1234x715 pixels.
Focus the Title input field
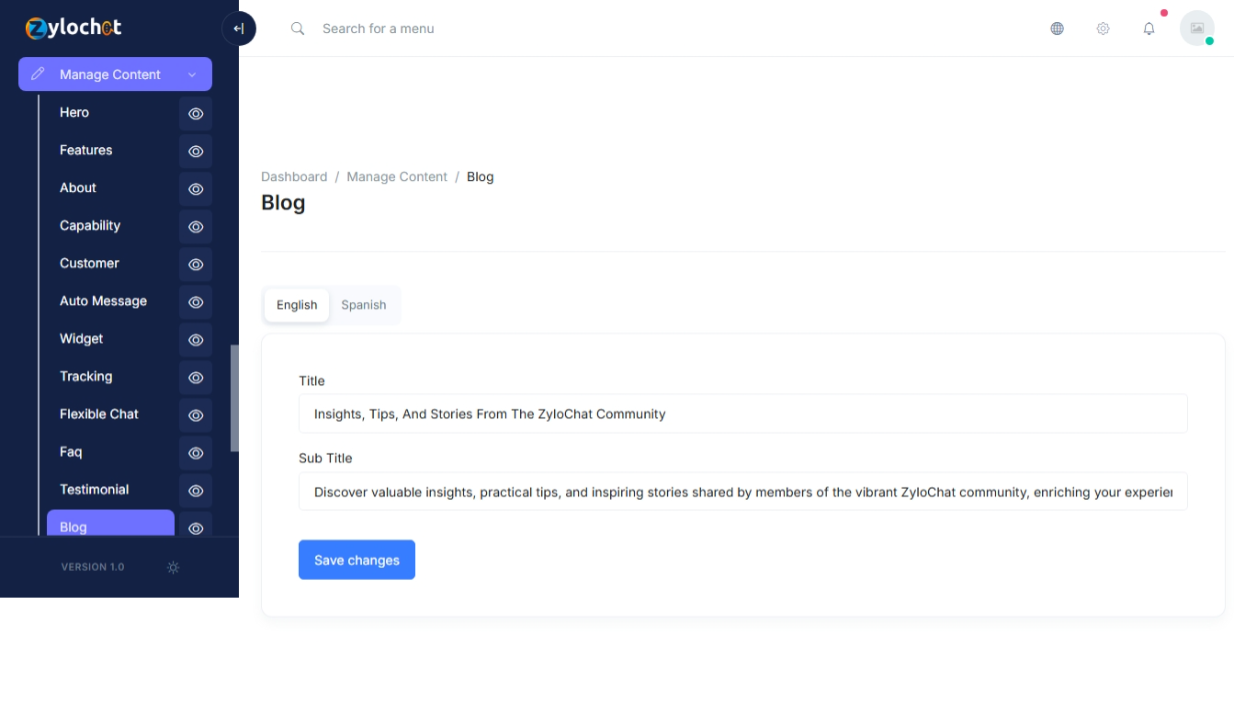pos(743,414)
